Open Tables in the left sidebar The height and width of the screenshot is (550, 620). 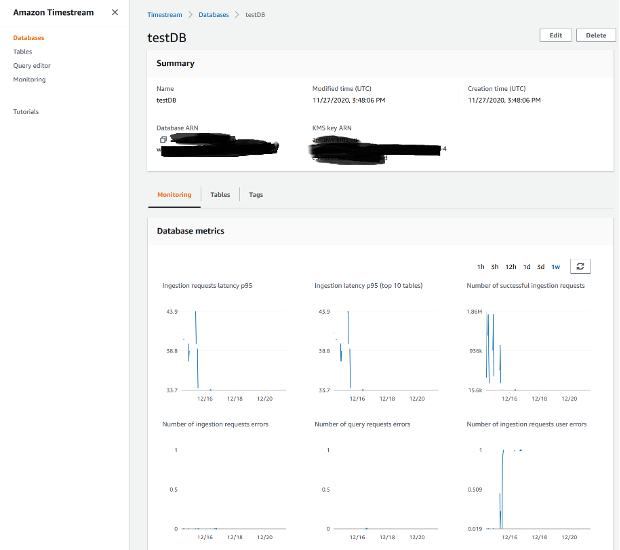tap(22, 51)
